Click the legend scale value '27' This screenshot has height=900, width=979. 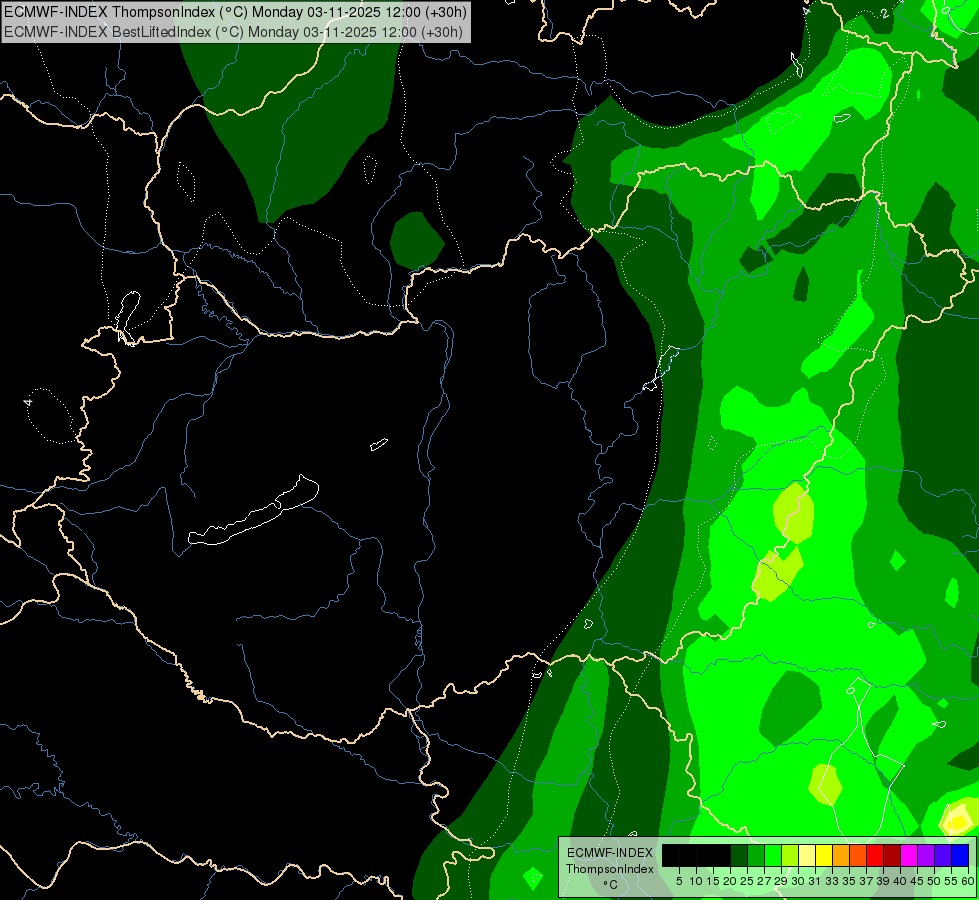pos(764,881)
